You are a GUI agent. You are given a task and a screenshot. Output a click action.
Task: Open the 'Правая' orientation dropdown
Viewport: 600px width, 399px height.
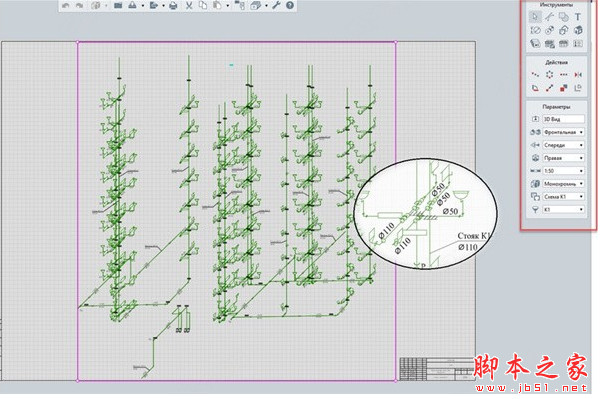(563, 158)
